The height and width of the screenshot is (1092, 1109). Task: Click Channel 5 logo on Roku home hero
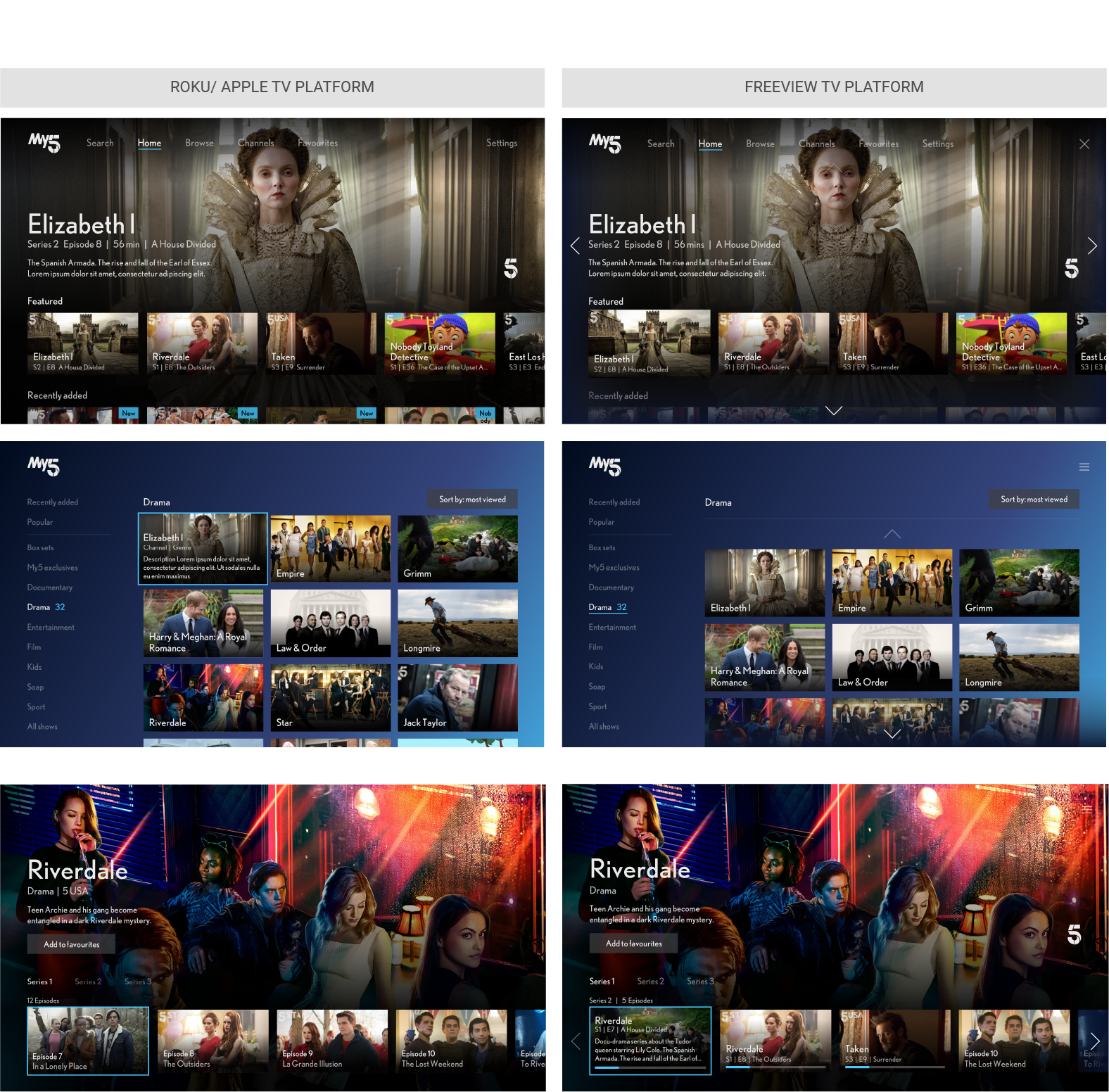point(511,268)
